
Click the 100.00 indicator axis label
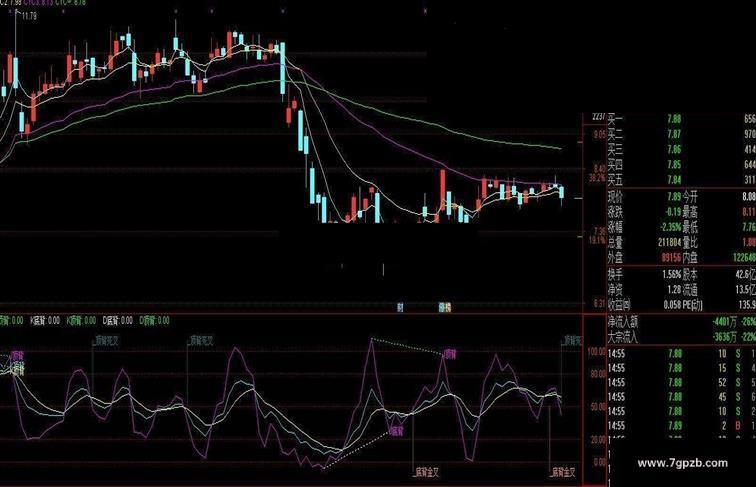tap(596, 352)
